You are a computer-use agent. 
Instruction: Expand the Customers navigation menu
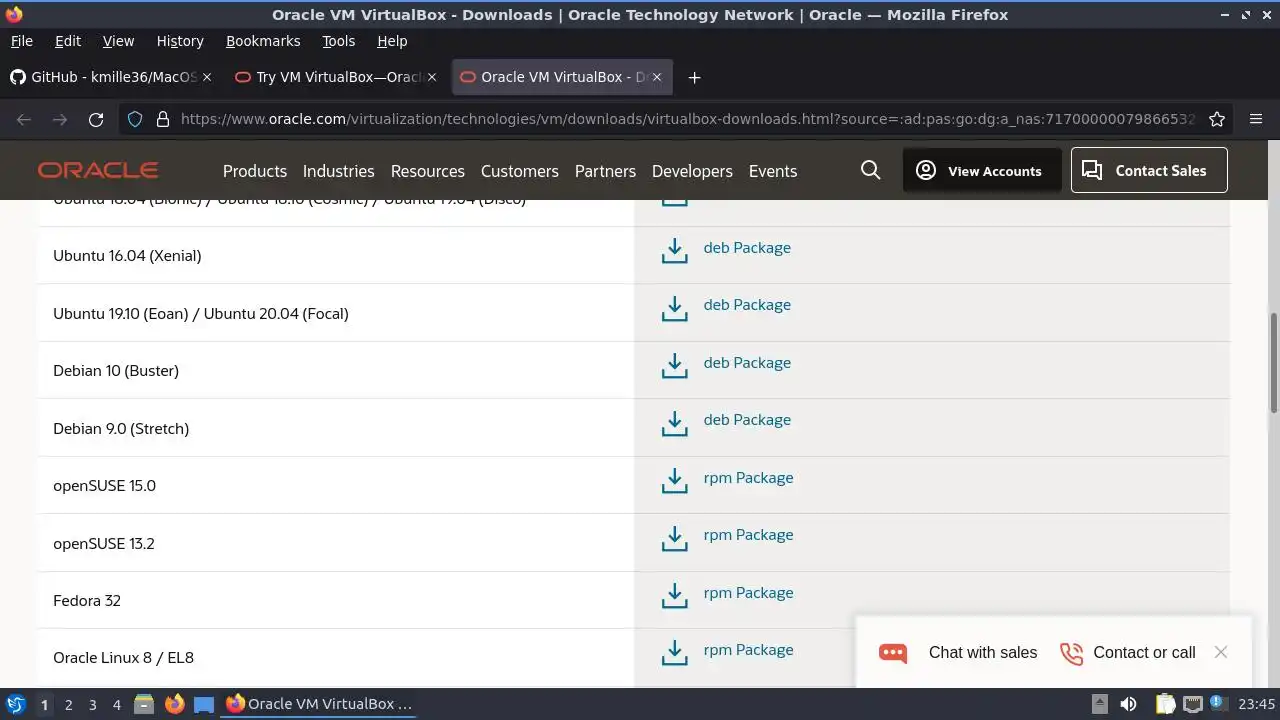coord(520,171)
